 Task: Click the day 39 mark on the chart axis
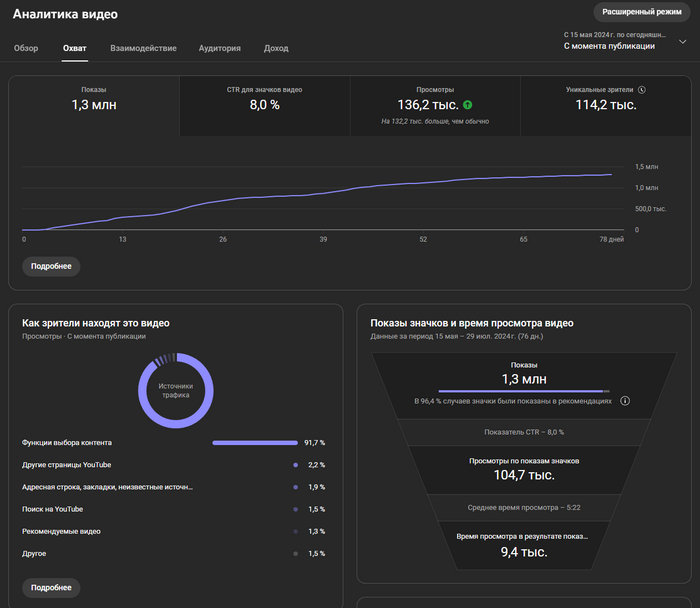(323, 239)
